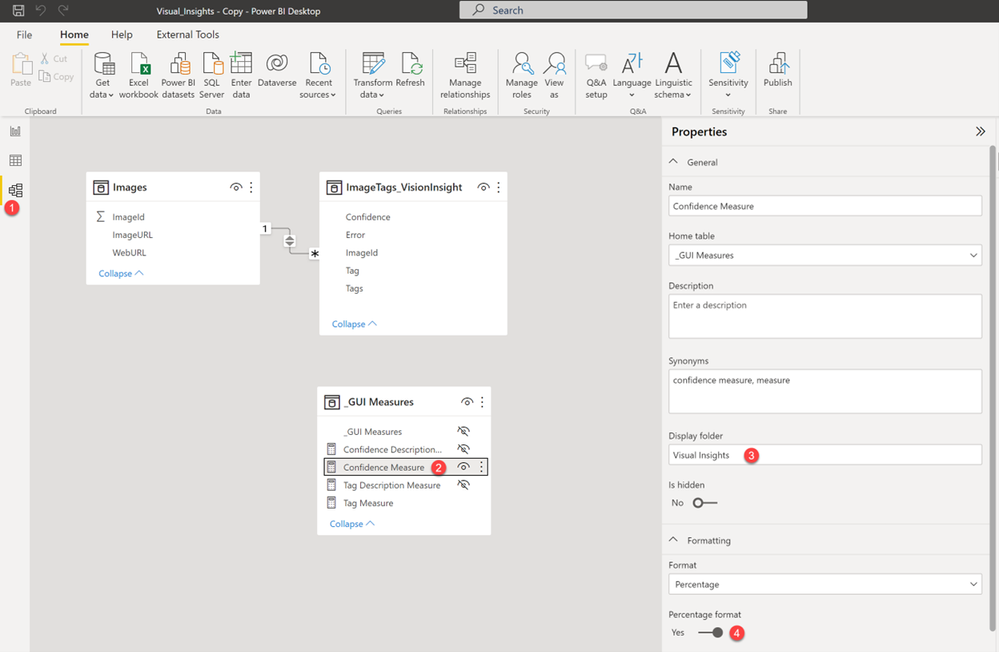The width and height of the screenshot is (999, 652).
Task: Copy the selection
Action: click(x=56, y=76)
